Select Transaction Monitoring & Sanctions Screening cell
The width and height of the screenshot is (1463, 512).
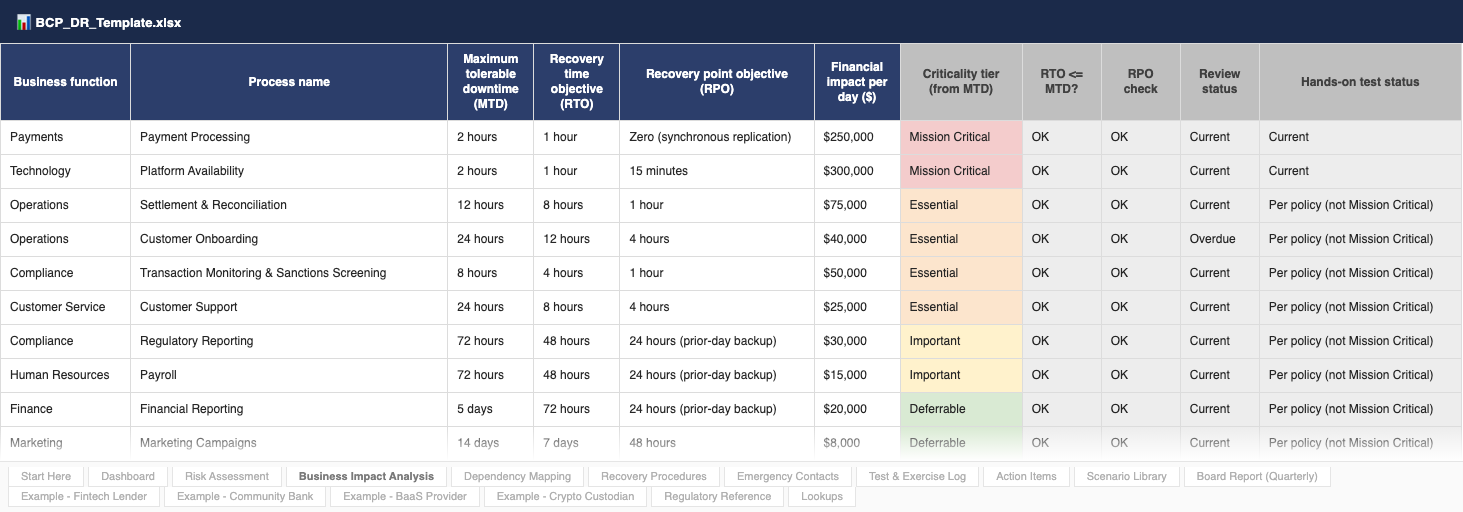coord(289,273)
